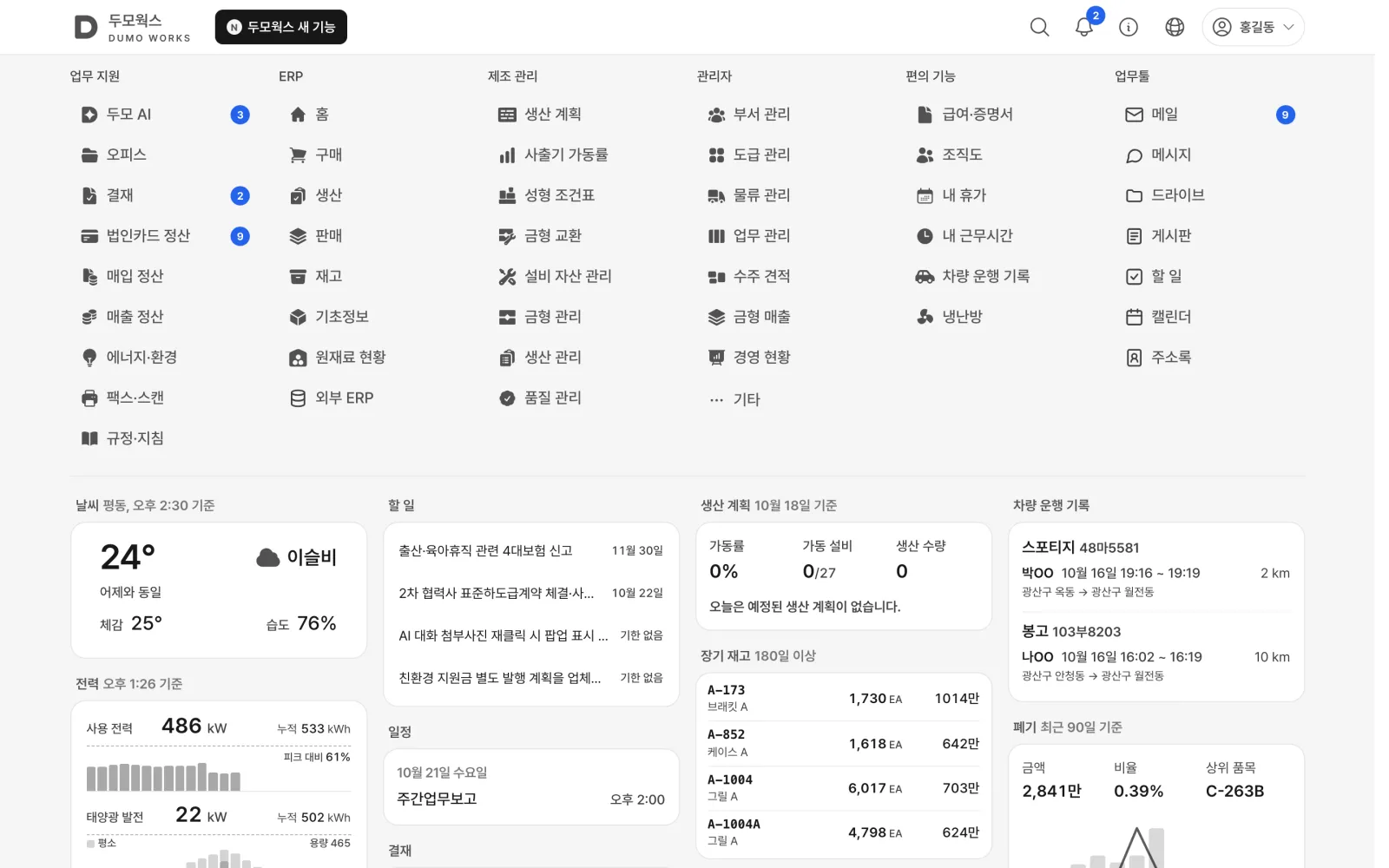
Task: Click 두모웍스 새 기능 button
Action: tap(281, 27)
